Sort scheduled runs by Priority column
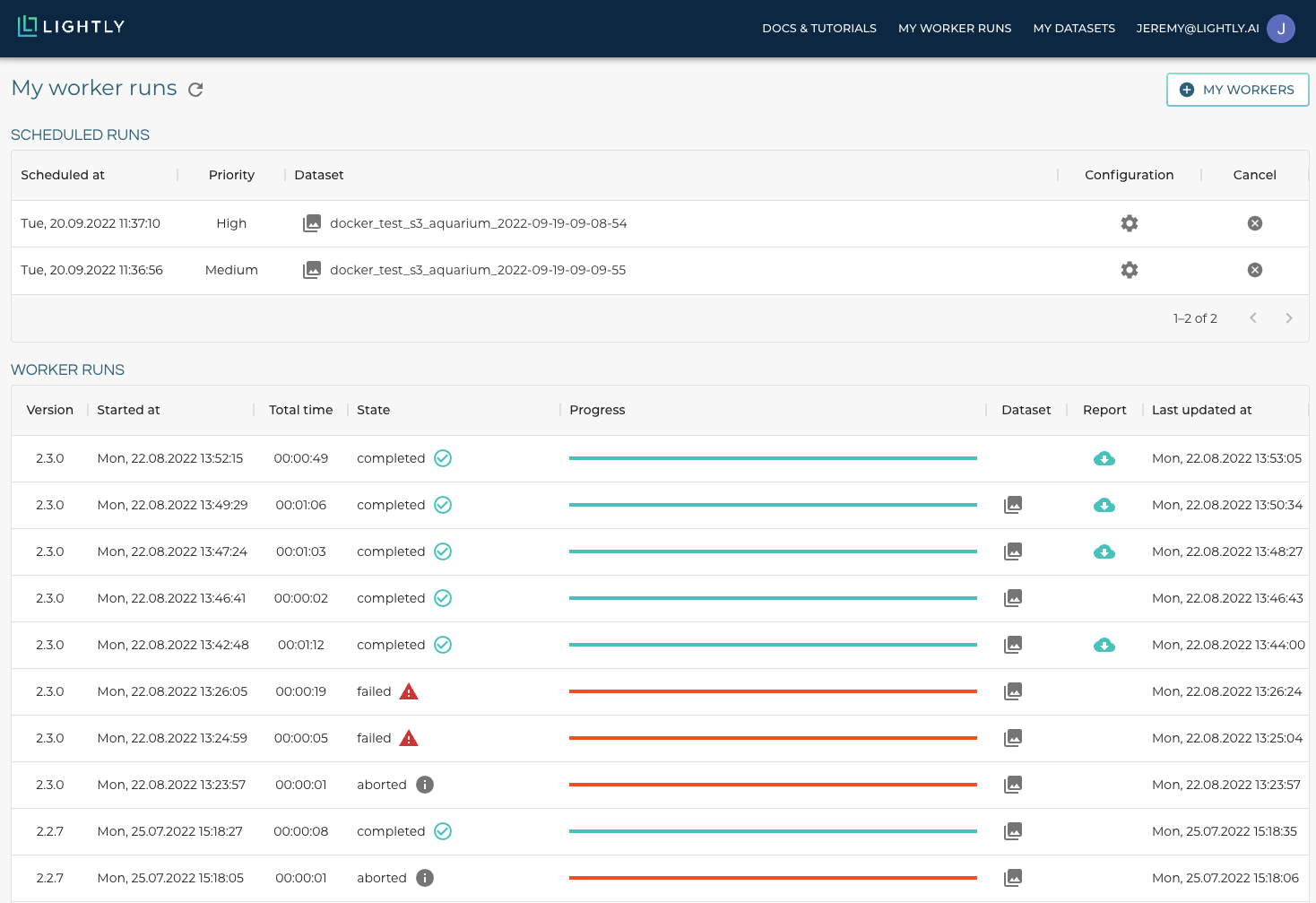Viewport: 1316px width, 903px height. click(x=231, y=175)
